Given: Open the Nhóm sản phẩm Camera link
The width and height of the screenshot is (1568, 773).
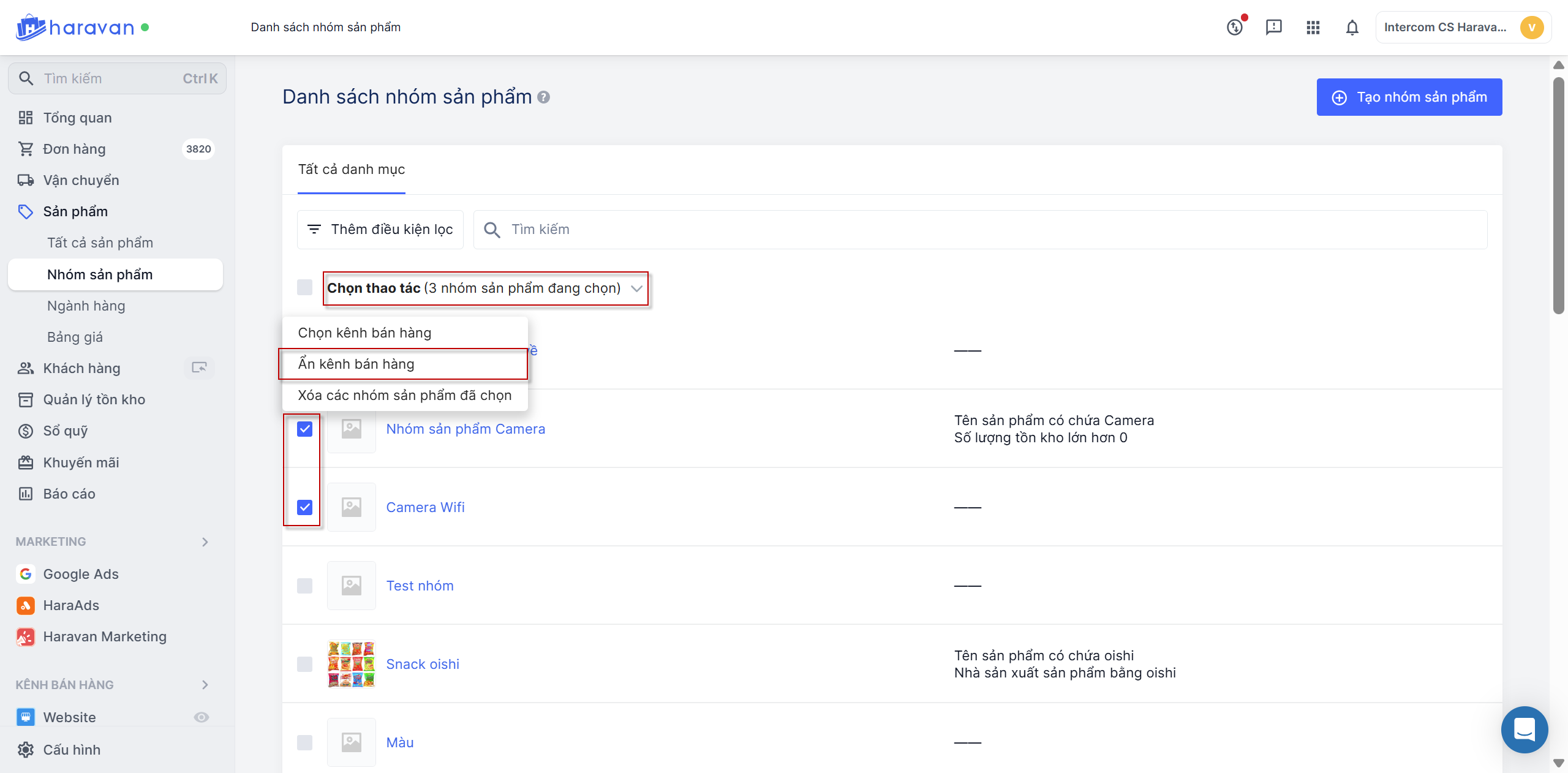Looking at the screenshot, I should pyautogui.click(x=466, y=429).
